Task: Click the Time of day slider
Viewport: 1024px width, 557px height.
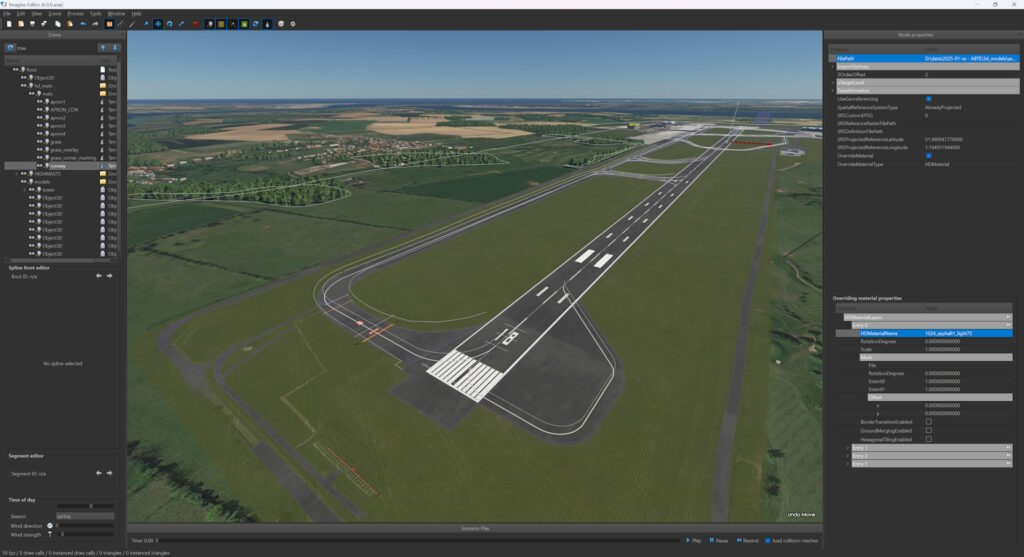Action: 85,506
